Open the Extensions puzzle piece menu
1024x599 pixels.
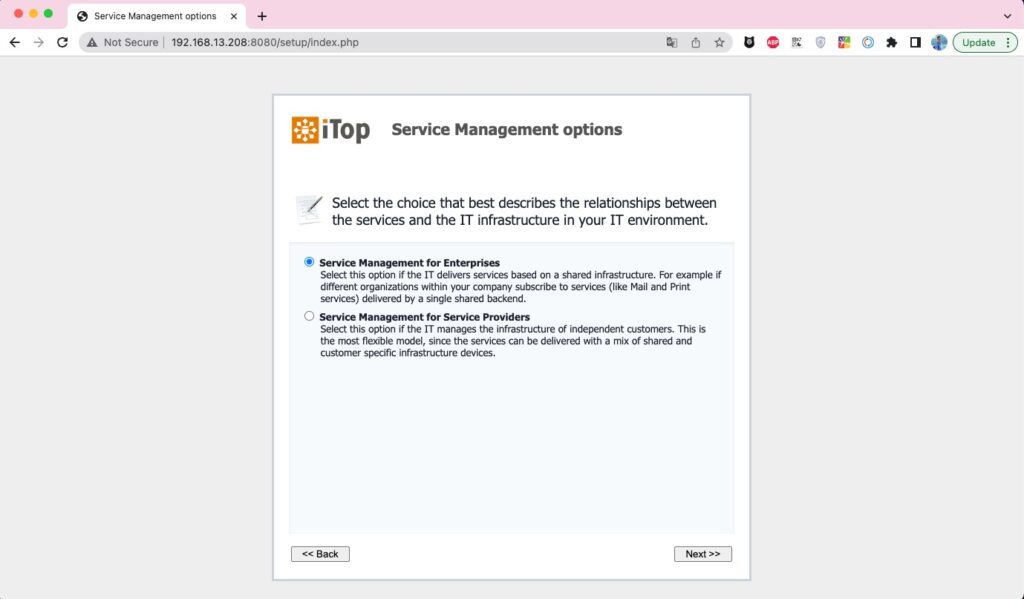[891, 42]
